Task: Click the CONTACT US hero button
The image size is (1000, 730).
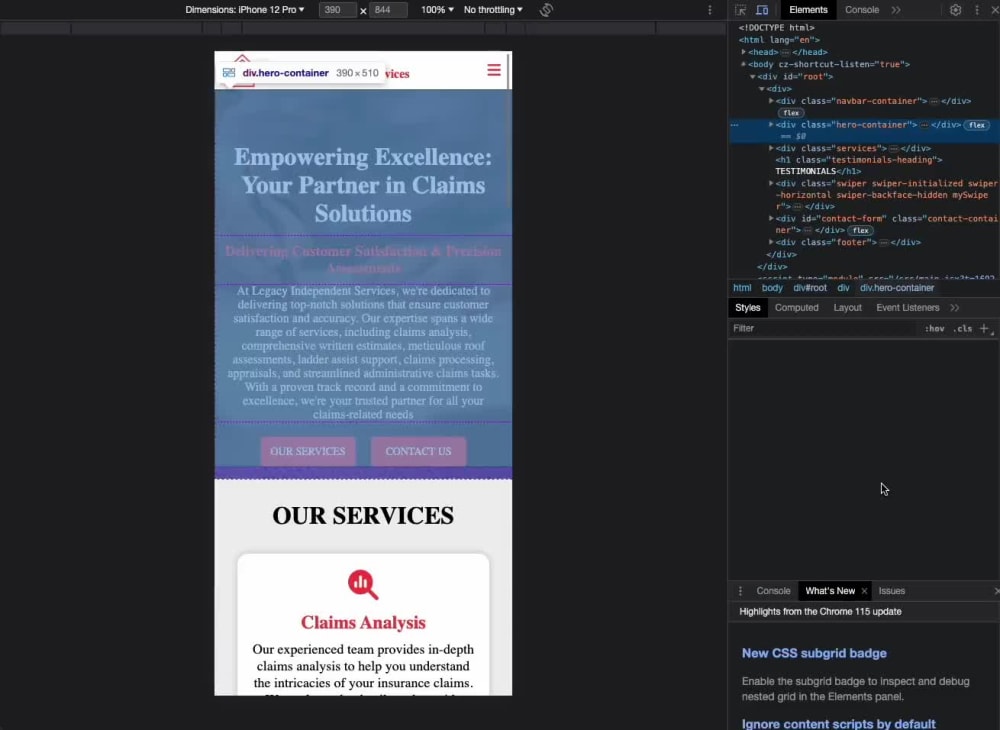Action: coord(418,451)
